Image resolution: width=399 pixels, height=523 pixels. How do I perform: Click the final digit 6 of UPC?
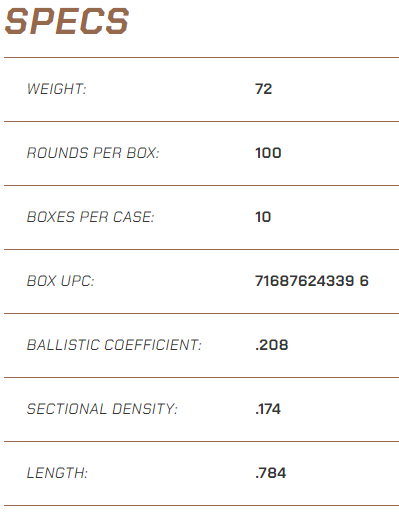364,281
